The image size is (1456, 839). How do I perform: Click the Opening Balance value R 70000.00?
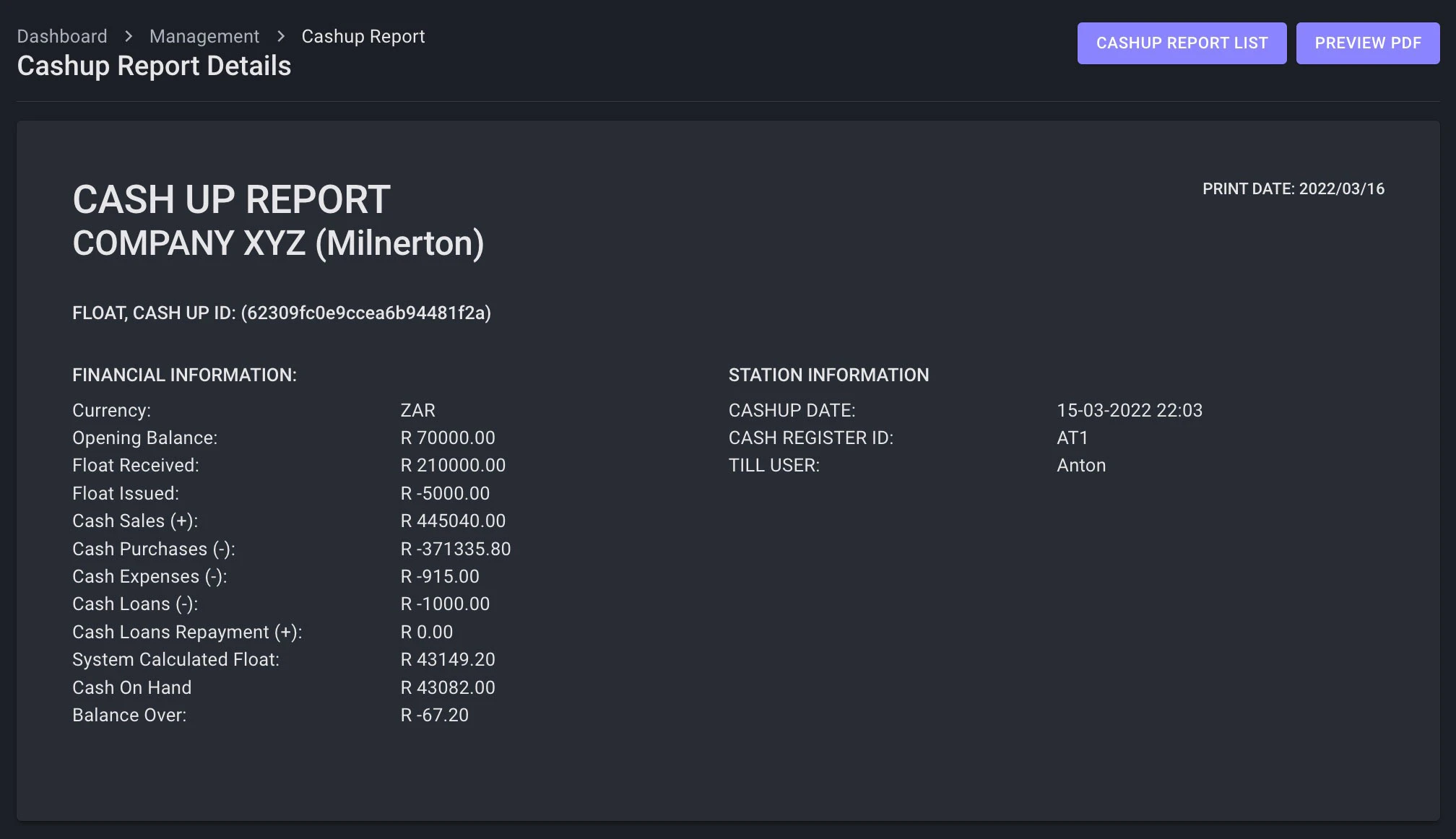[448, 438]
